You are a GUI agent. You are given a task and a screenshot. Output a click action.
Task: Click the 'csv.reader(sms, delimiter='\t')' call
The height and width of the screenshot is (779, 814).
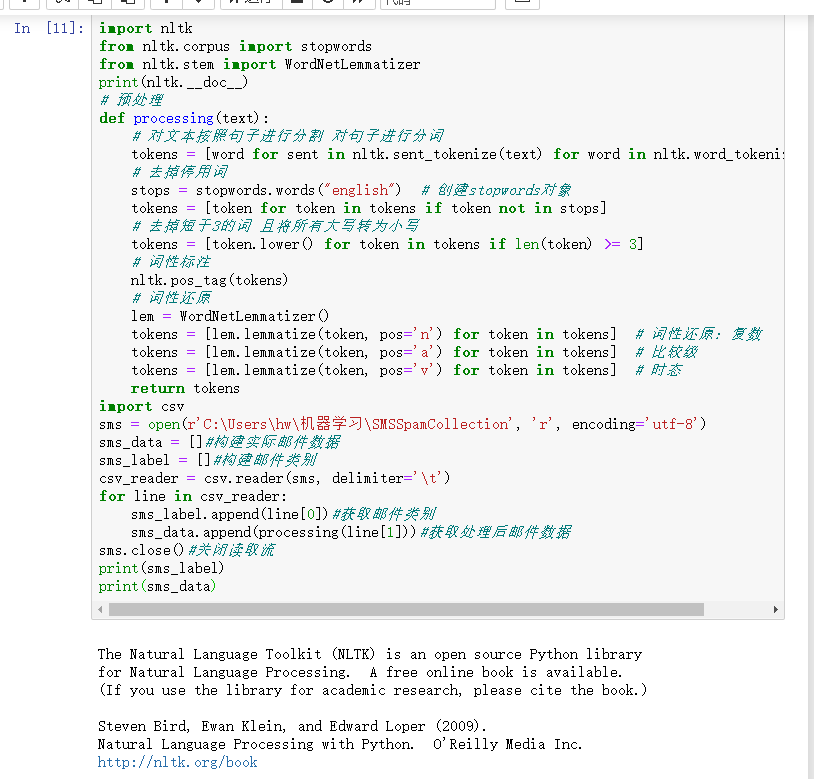click(x=327, y=478)
